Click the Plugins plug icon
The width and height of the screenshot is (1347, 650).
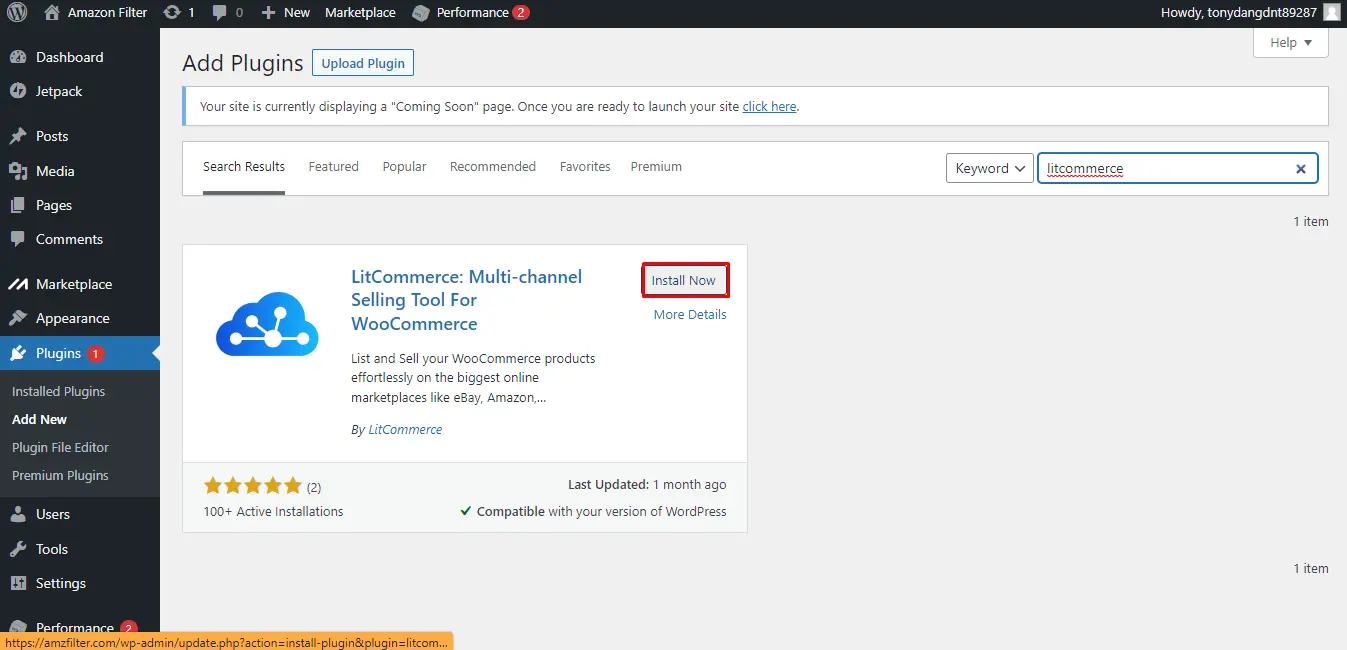(18, 353)
